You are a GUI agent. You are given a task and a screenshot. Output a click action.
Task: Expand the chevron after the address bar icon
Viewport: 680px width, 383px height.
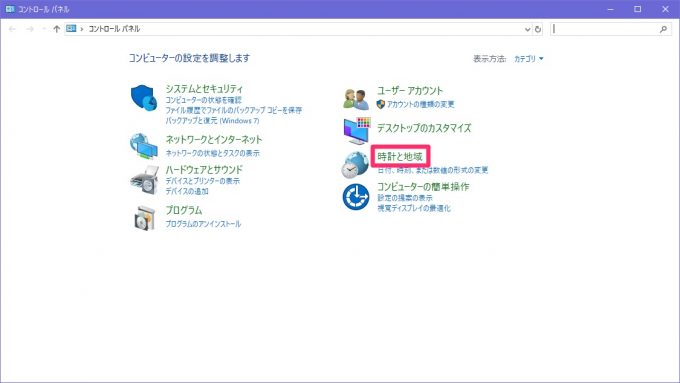coord(82,29)
